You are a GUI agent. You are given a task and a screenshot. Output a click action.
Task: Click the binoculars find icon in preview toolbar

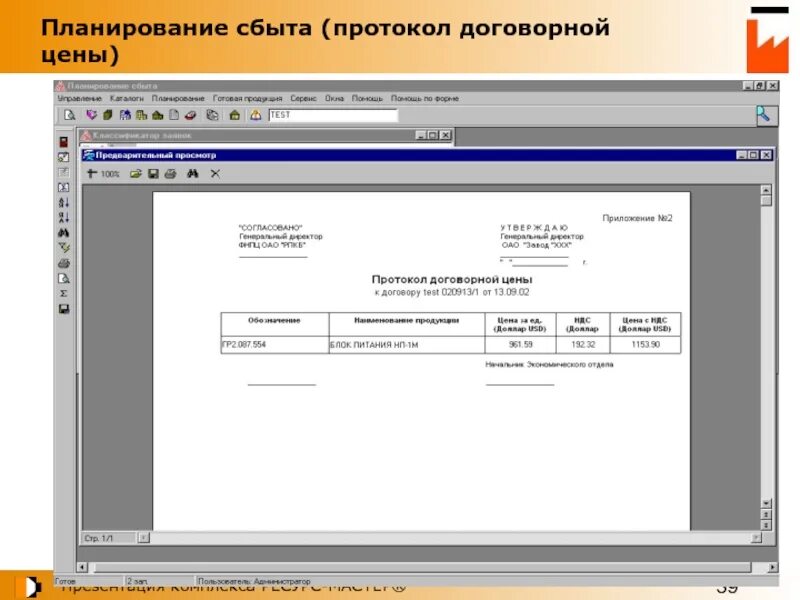click(192, 174)
